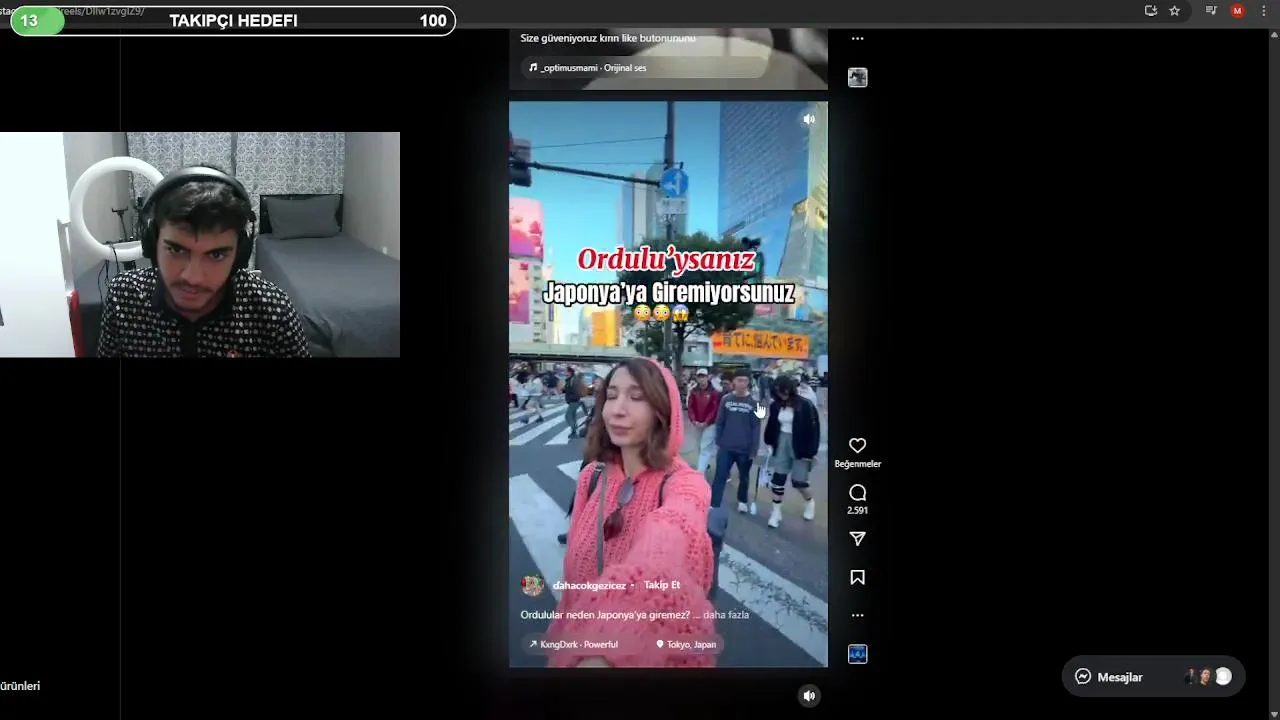Like the Japan reel with the heart icon

click(857, 445)
